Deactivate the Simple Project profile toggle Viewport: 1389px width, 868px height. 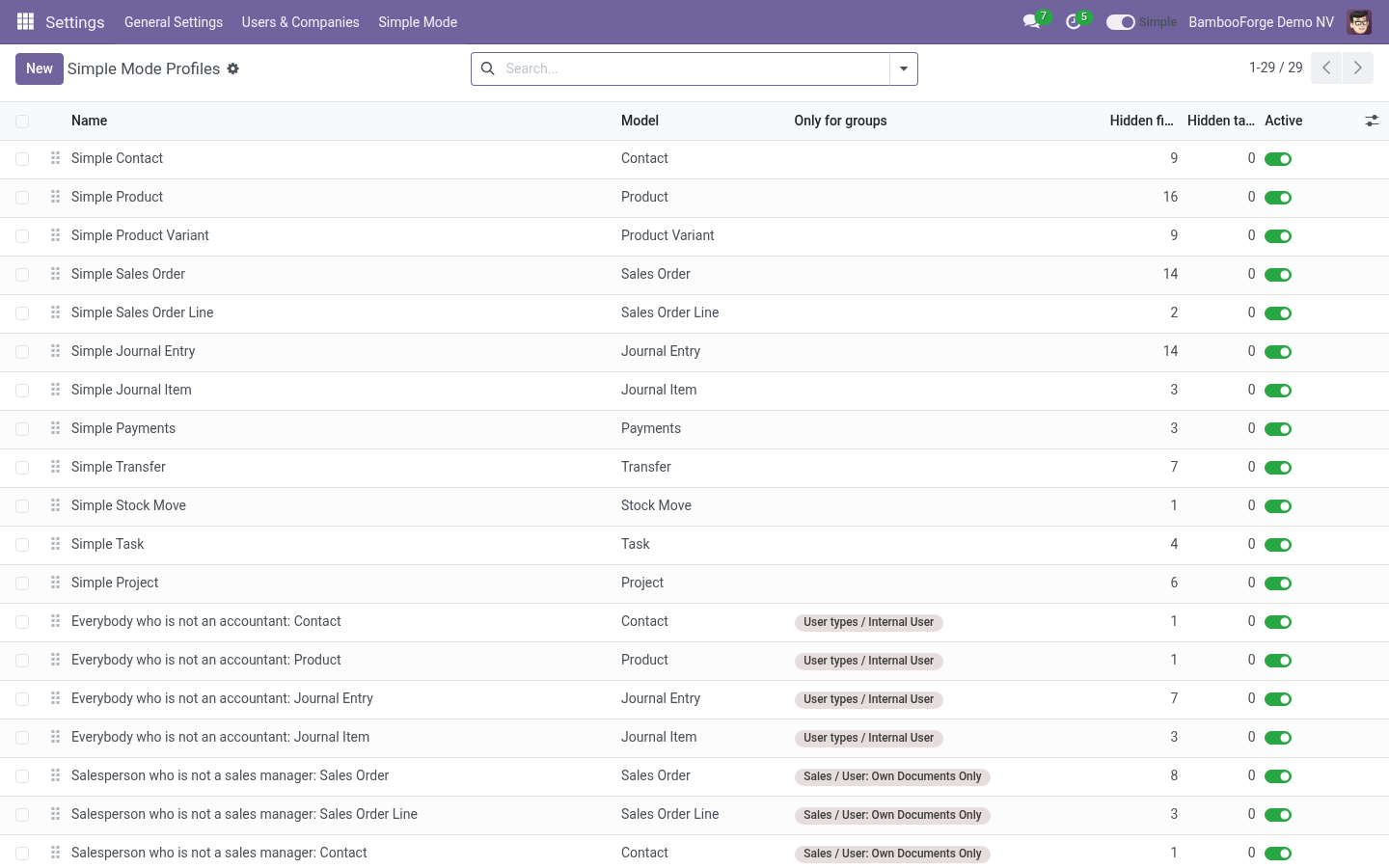coord(1278,583)
